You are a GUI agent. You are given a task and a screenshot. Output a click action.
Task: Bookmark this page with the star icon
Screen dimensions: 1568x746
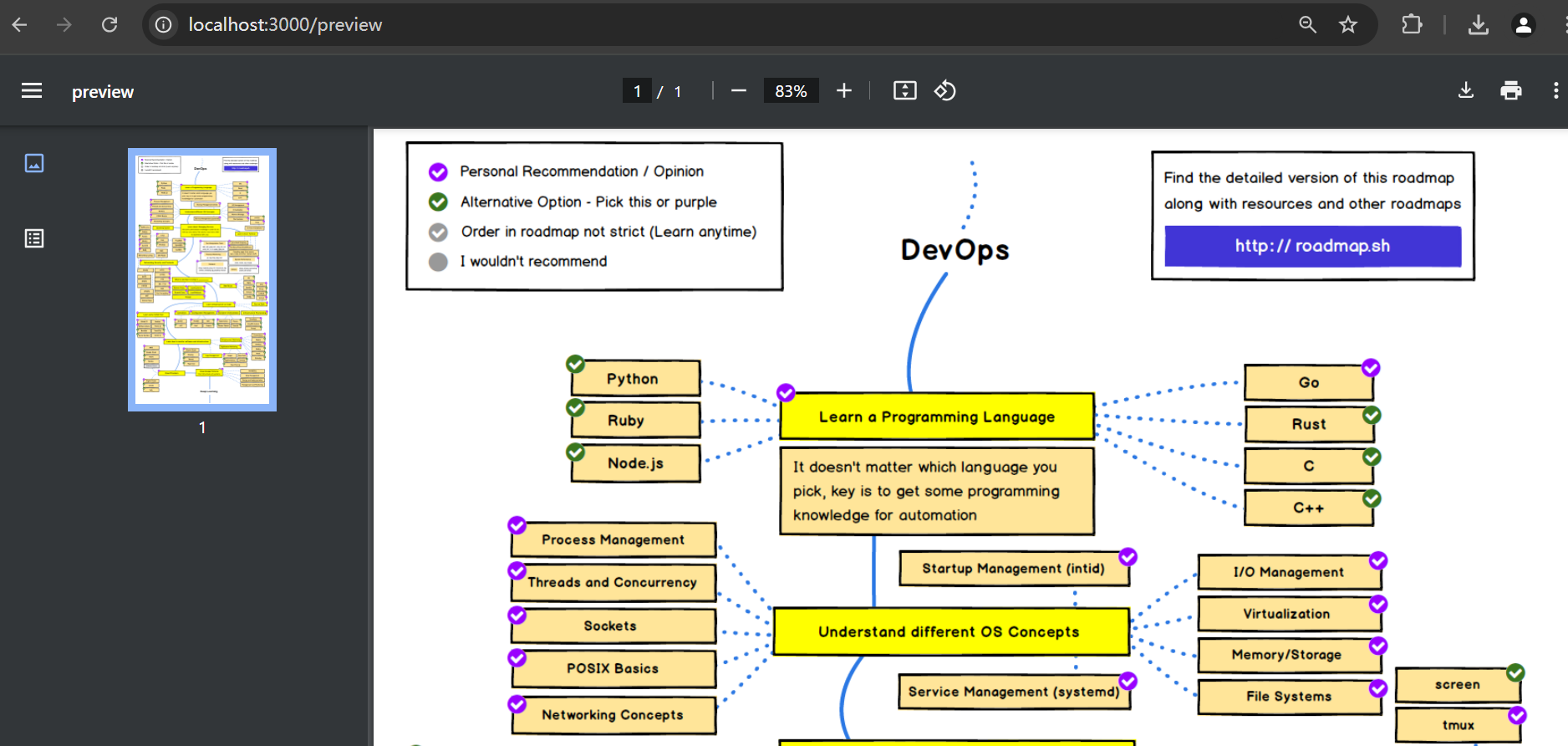pos(1347,25)
